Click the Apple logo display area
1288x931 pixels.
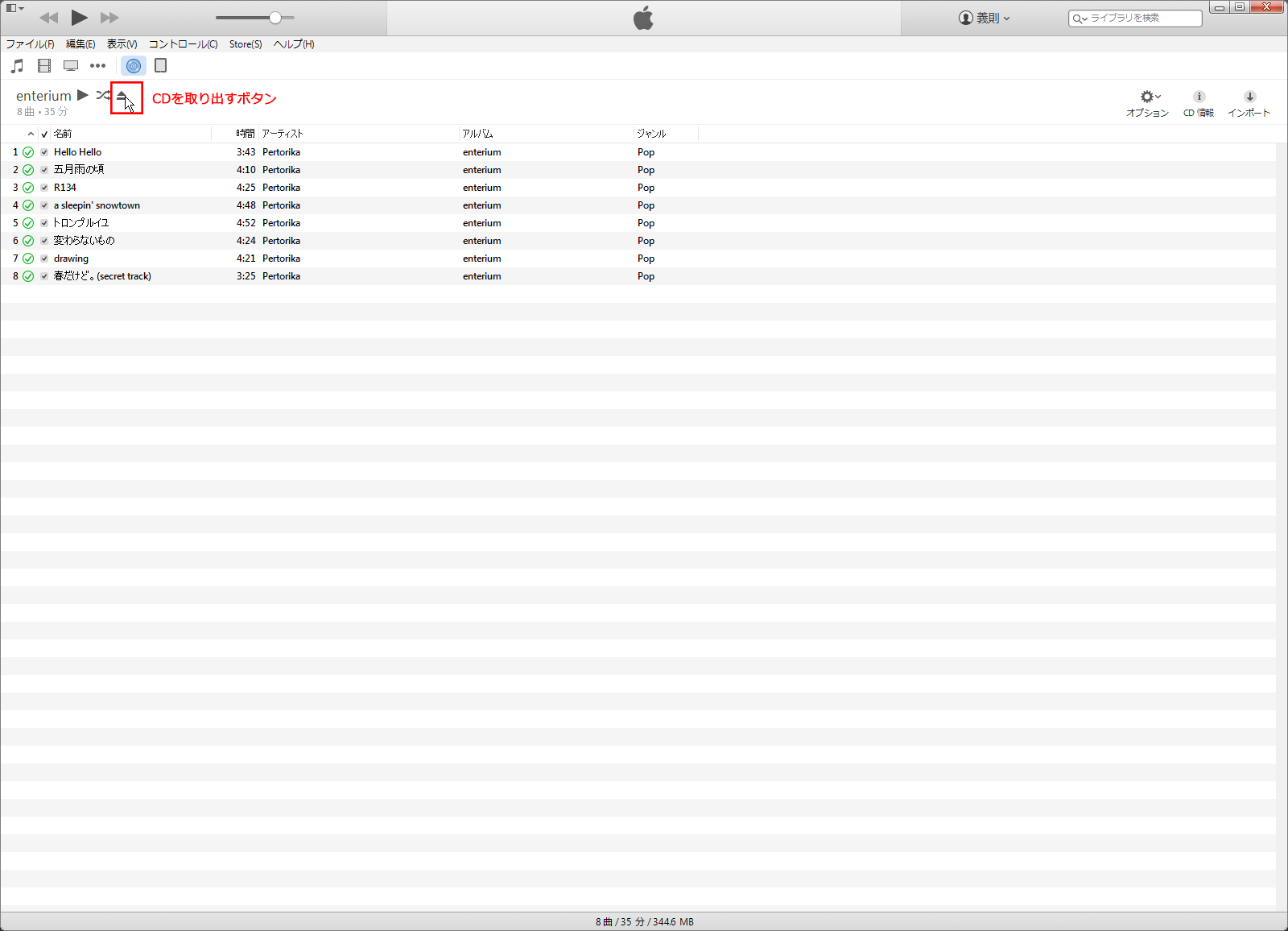(x=643, y=18)
